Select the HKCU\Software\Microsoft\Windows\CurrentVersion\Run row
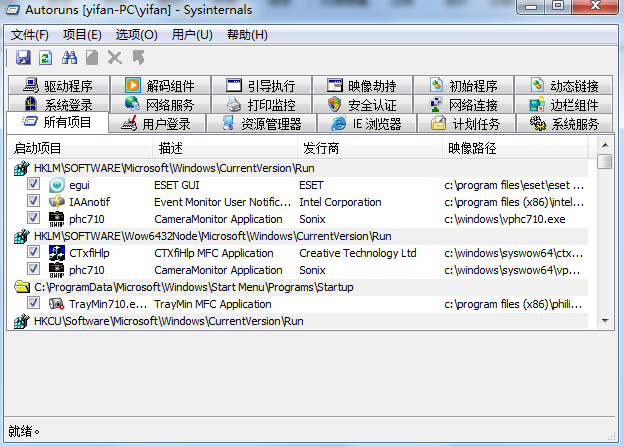This screenshot has height=447, width=624. pos(298,321)
